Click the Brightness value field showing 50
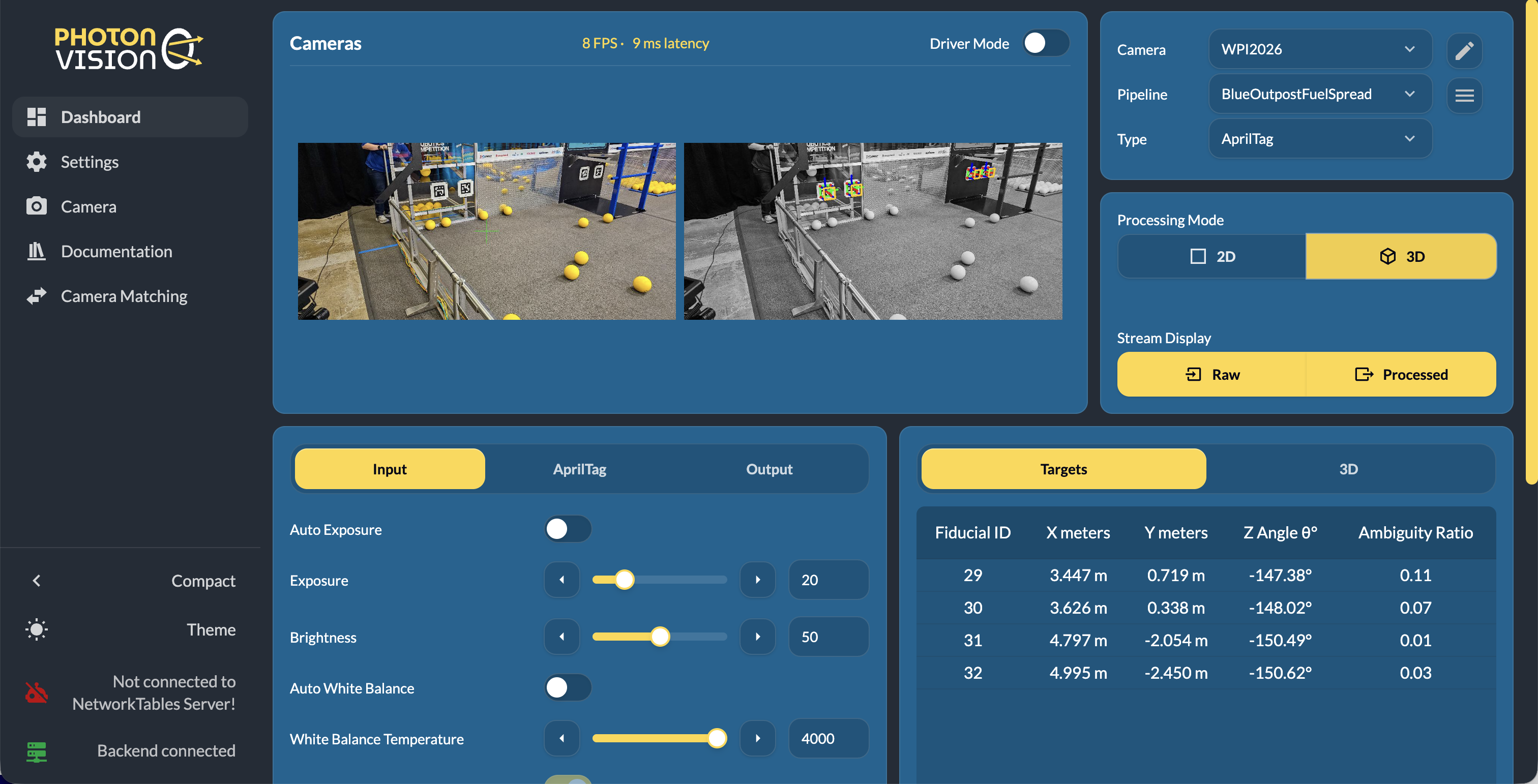The image size is (1538, 784). tap(828, 637)
